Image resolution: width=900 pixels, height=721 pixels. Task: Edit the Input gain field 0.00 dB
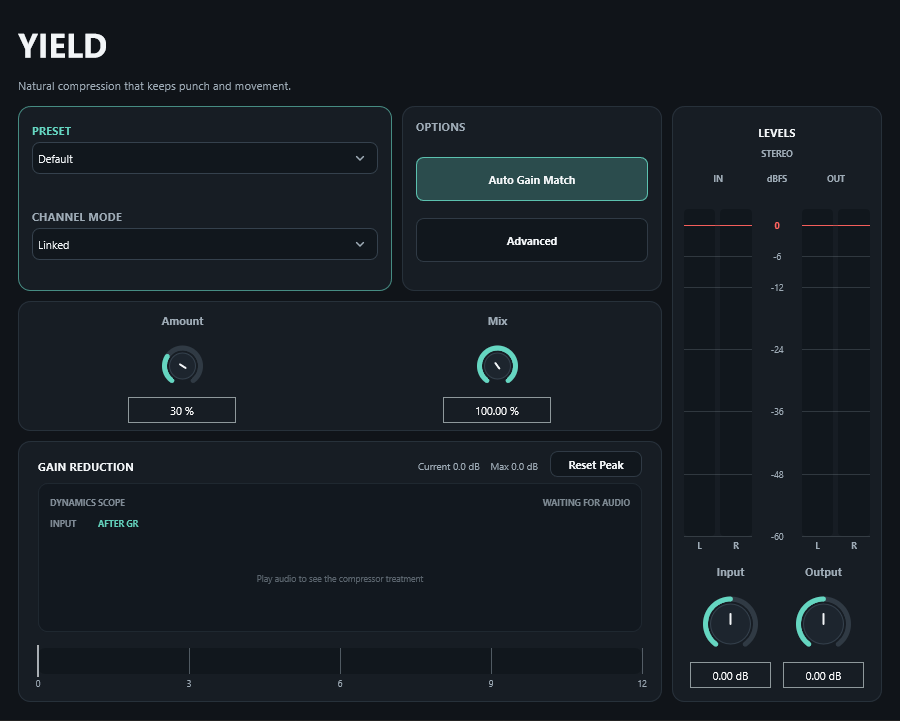click(730, 676)
